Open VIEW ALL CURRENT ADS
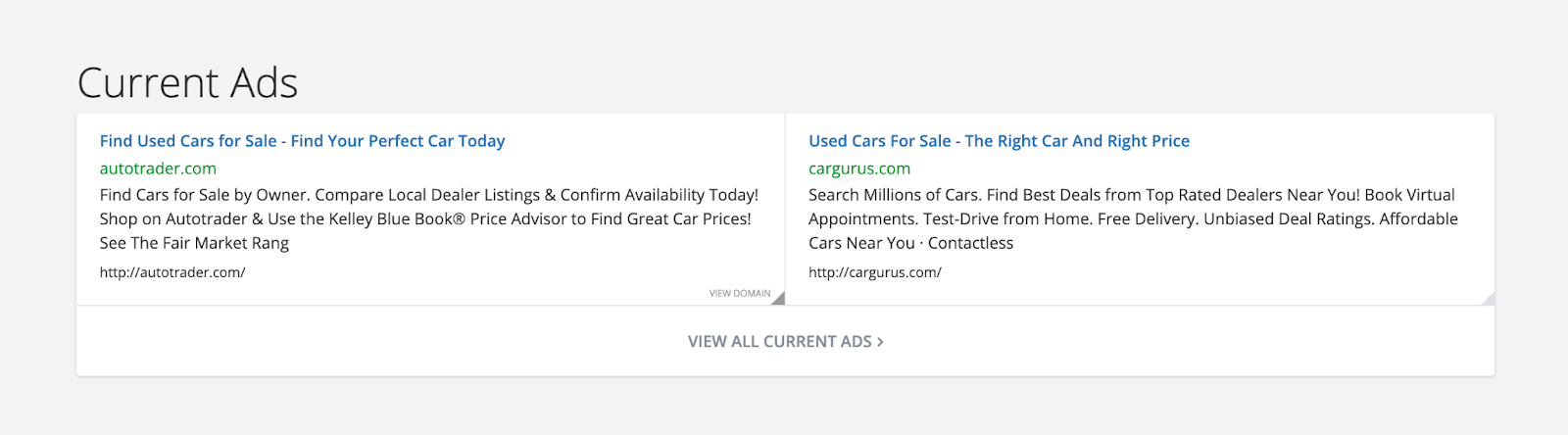 point(779,342)
